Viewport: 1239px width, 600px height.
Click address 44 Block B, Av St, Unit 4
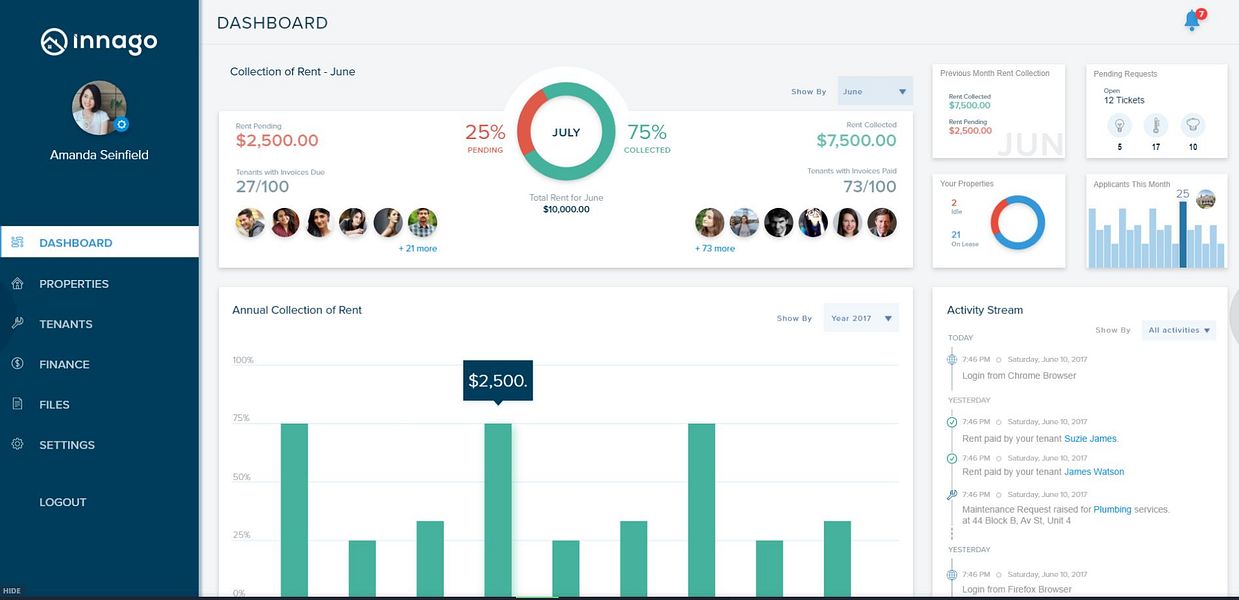click(1016, 521)
